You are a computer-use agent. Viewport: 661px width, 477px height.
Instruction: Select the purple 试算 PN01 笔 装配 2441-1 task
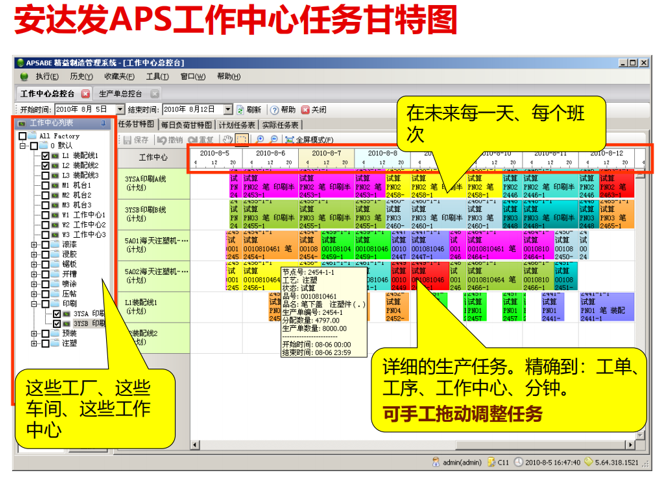click(606, 308)
